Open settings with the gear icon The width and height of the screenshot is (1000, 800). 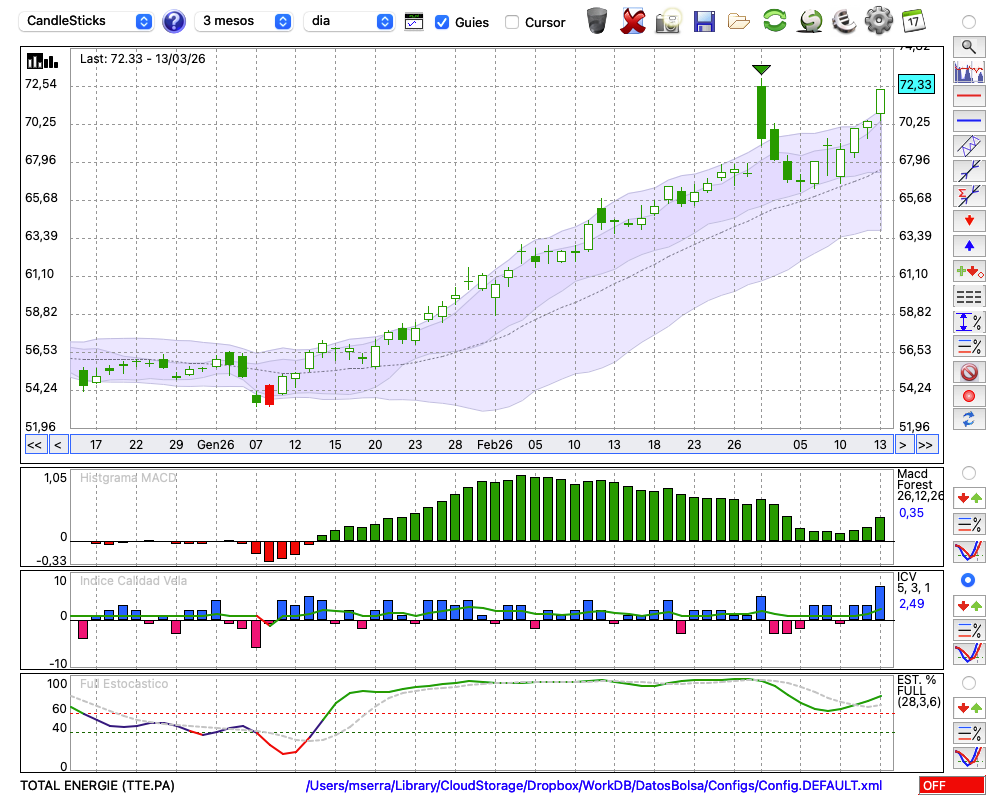tap(878, 20)
